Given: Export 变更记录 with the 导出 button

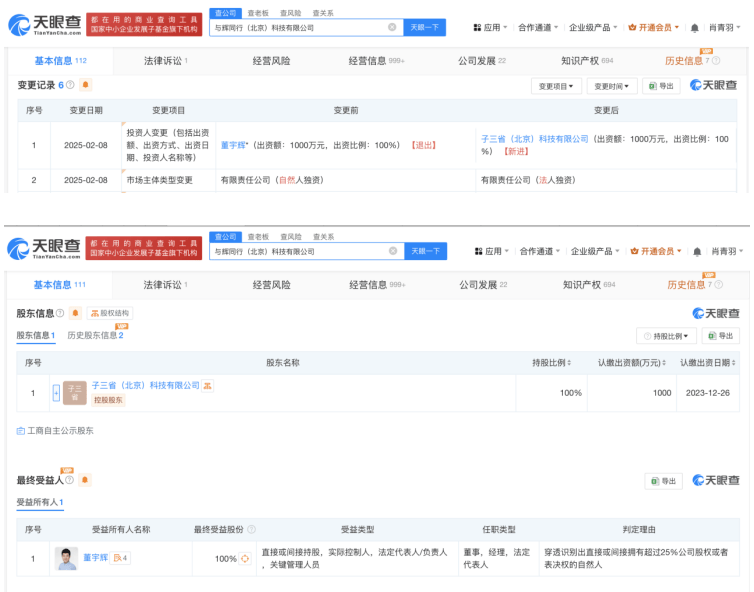Looking at the screenshot, I should pos(661,86).
